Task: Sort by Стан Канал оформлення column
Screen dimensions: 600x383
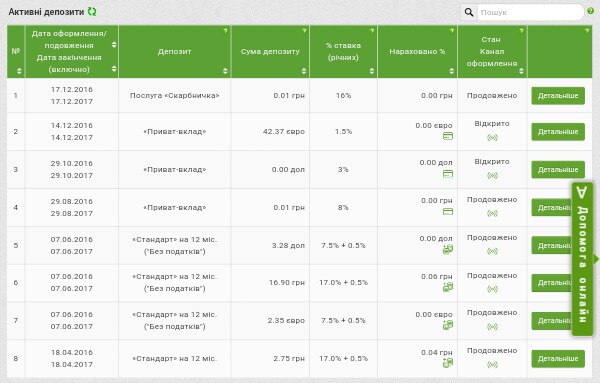Action: tap(521, 71)
